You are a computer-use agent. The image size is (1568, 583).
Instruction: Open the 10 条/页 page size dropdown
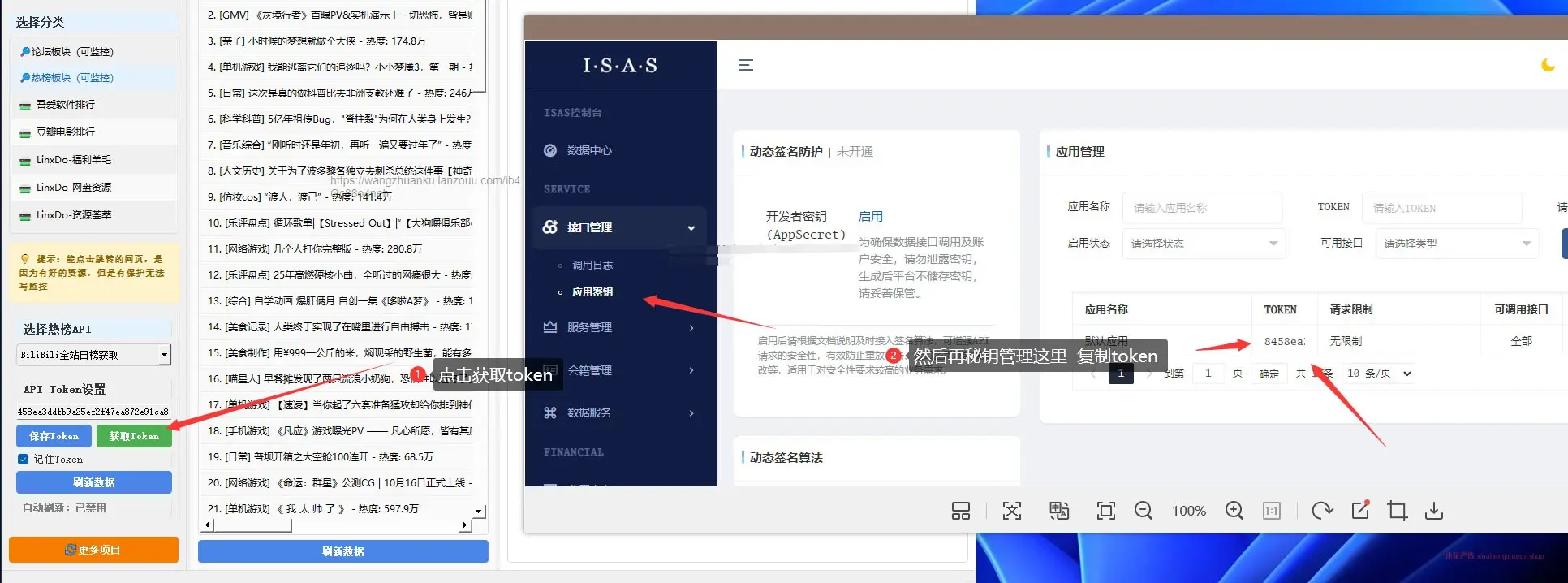pyautogui.click(x=1379, y=374)
